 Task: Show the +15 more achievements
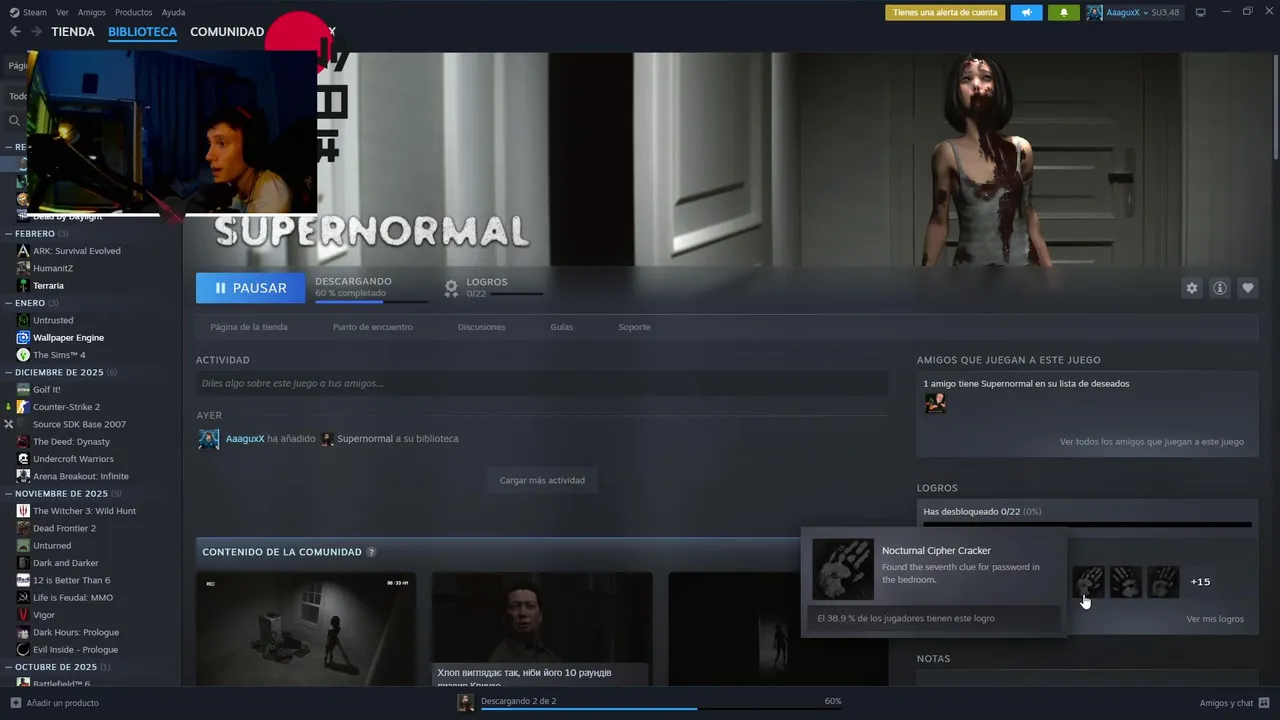pos(1200,582)
